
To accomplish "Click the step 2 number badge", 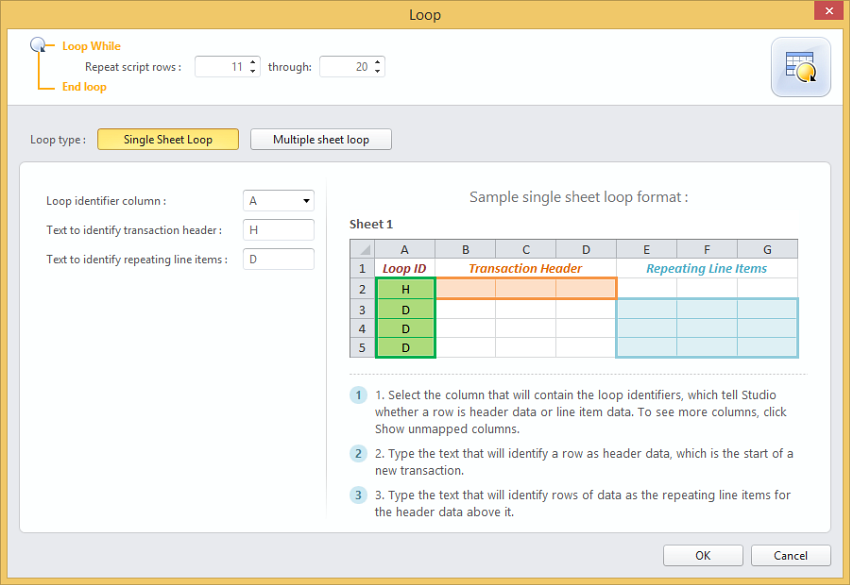I will 358,454.
